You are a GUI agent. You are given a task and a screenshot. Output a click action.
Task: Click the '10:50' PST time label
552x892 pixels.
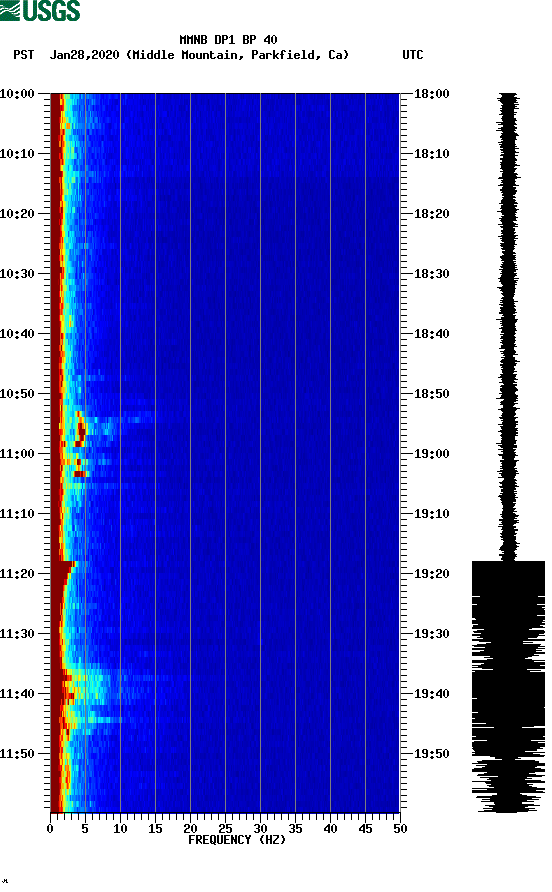[17, 394]
